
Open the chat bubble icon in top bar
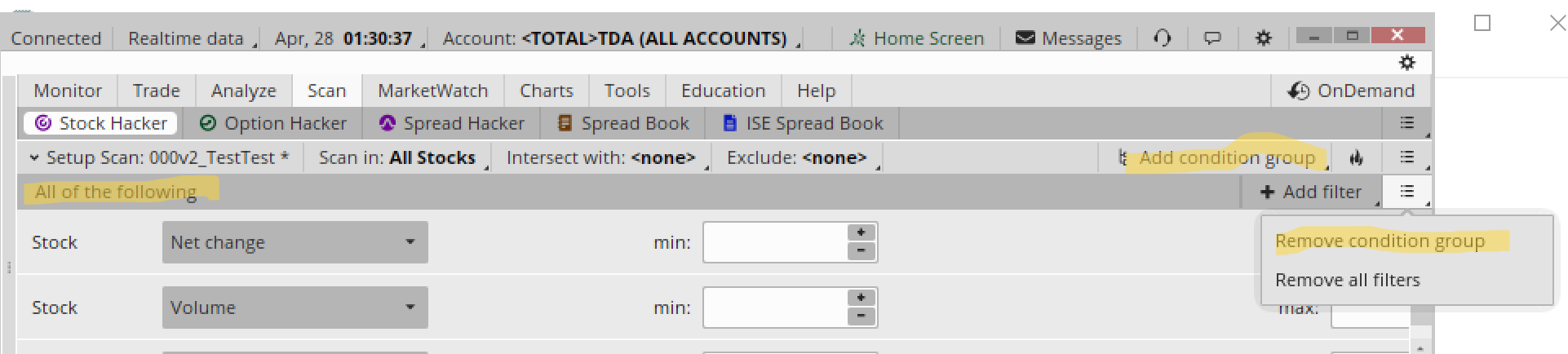pos(1212,38)
